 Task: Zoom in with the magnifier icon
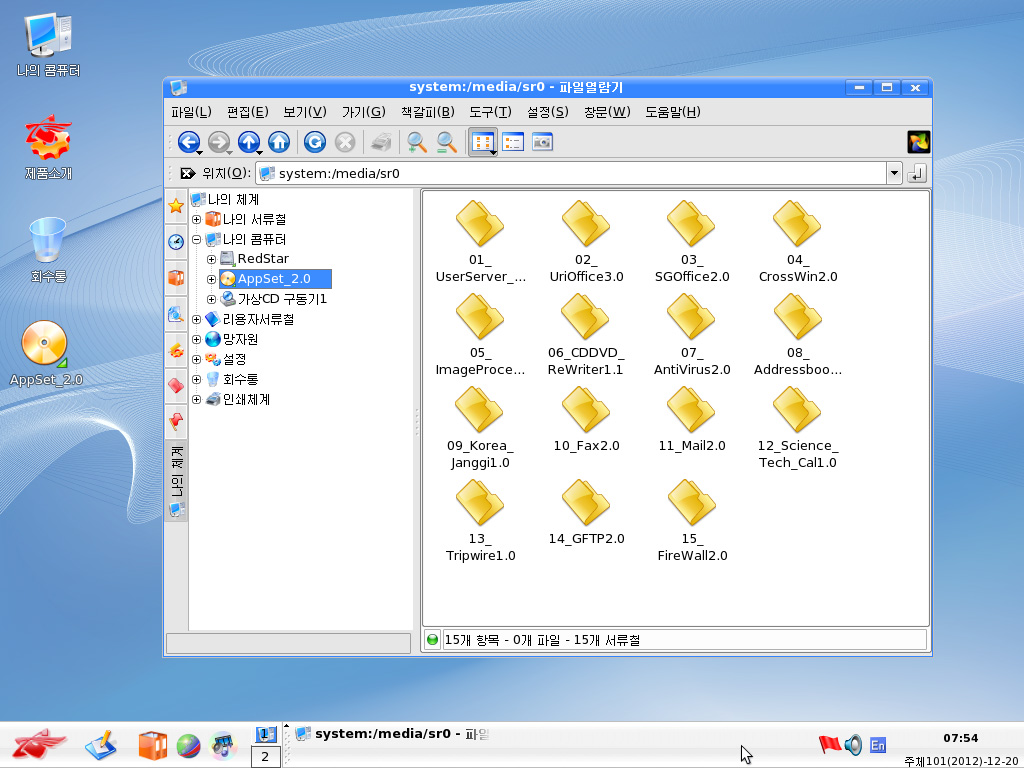pos(415,142)
